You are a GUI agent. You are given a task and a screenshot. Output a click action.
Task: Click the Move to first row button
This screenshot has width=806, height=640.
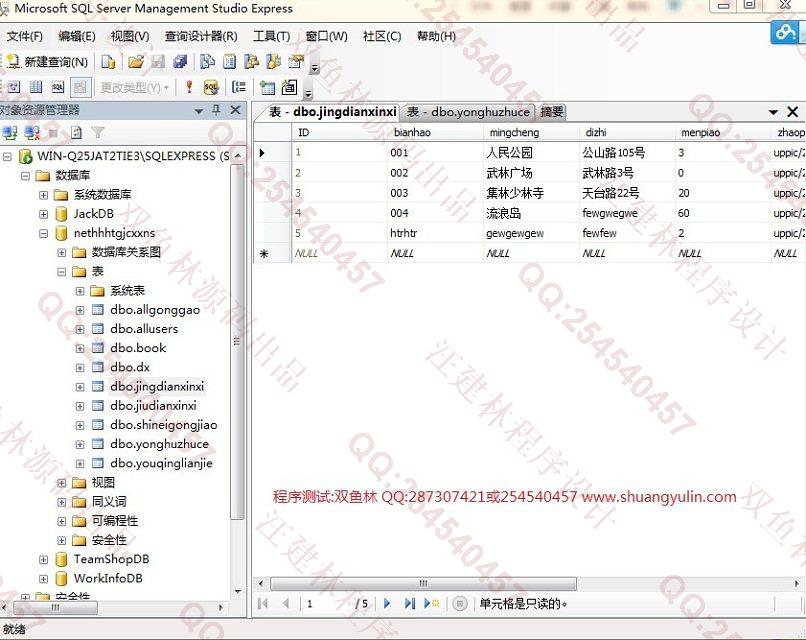coord(263,604)
